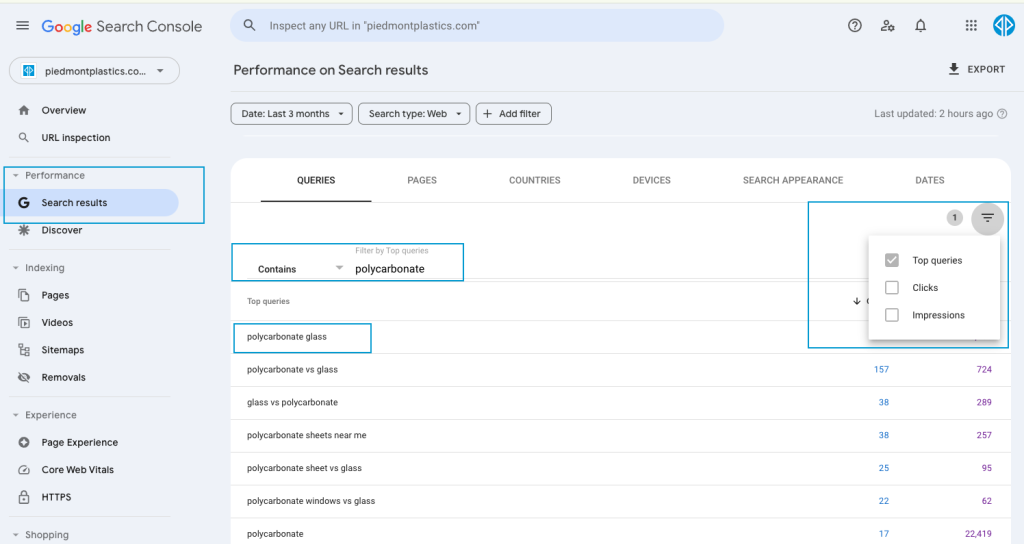Click the filter count badge 1
This screenshot has width=1024, height=544.
(x=955, y=217)
